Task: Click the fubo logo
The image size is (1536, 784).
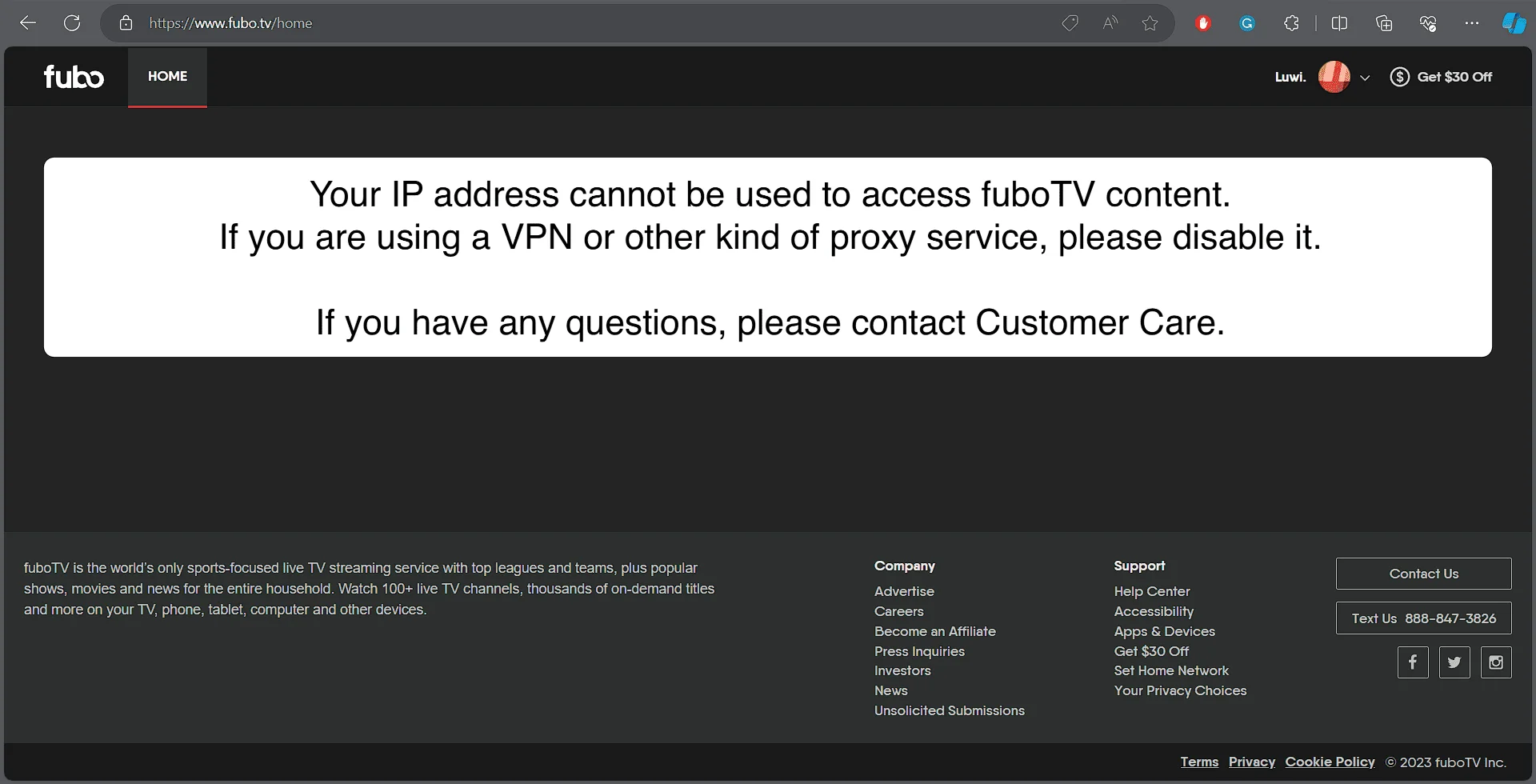Action: (74, 77)
